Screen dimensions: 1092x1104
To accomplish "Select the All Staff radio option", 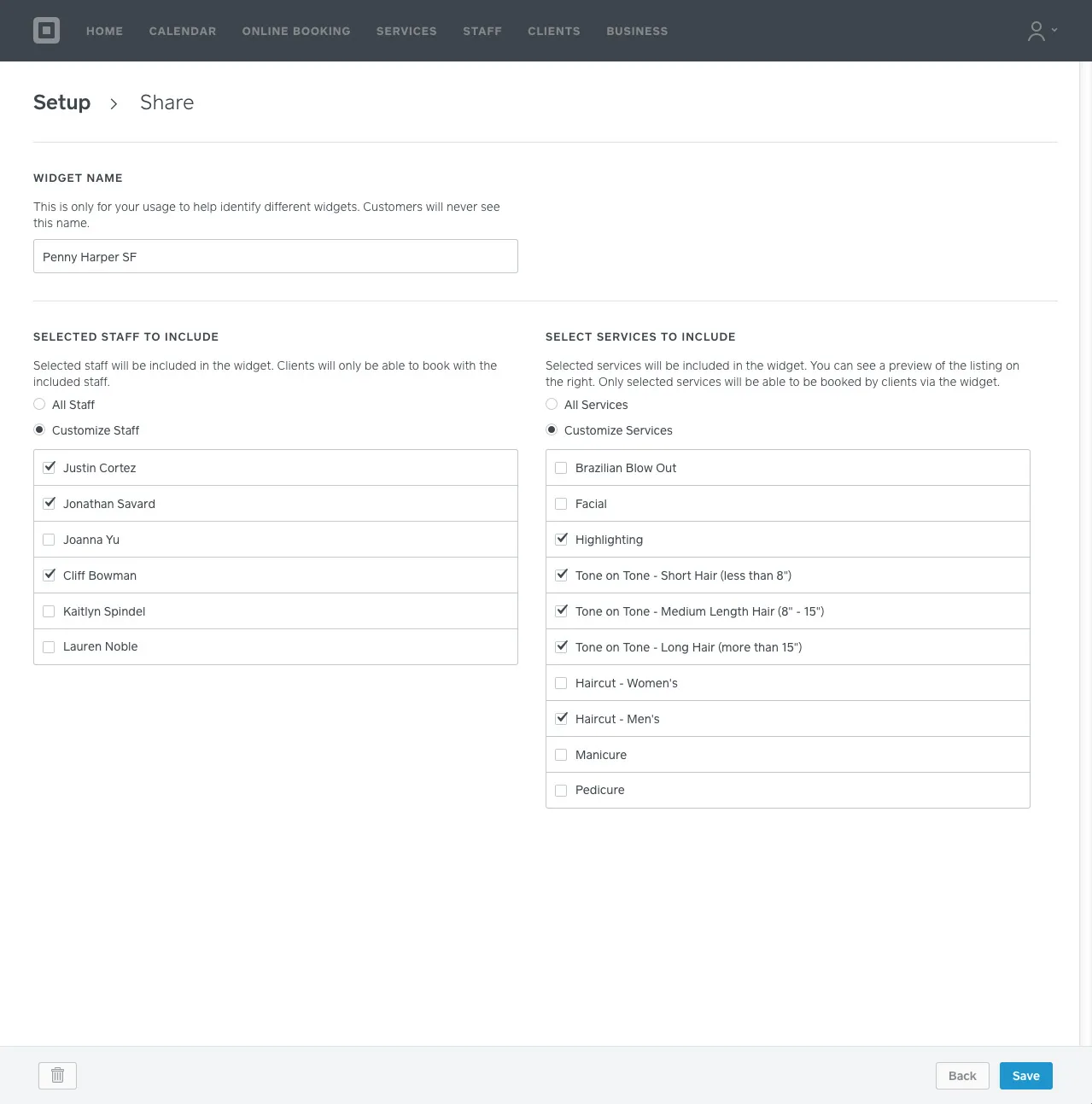I will [x=39, y=405].
